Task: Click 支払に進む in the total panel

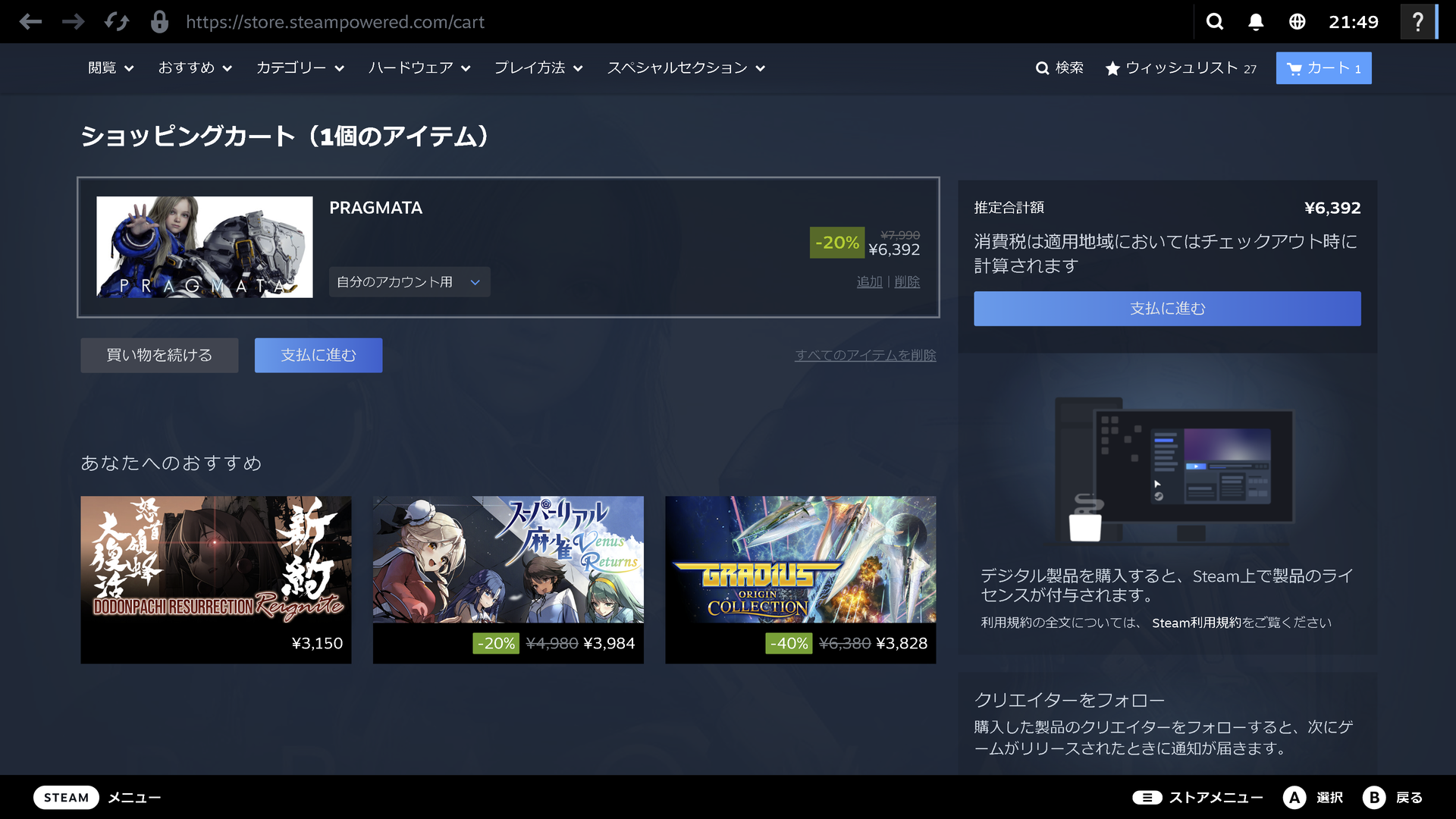Action: click(x=1167, y=309)
